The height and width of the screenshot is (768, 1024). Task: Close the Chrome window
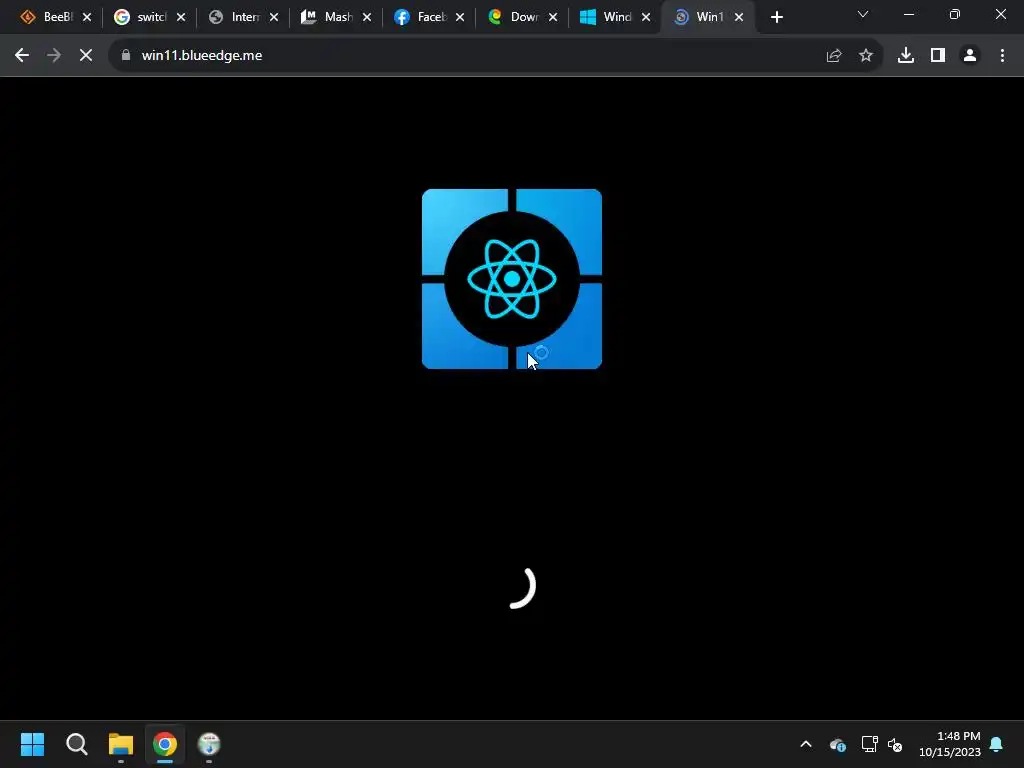point(1000,14)
